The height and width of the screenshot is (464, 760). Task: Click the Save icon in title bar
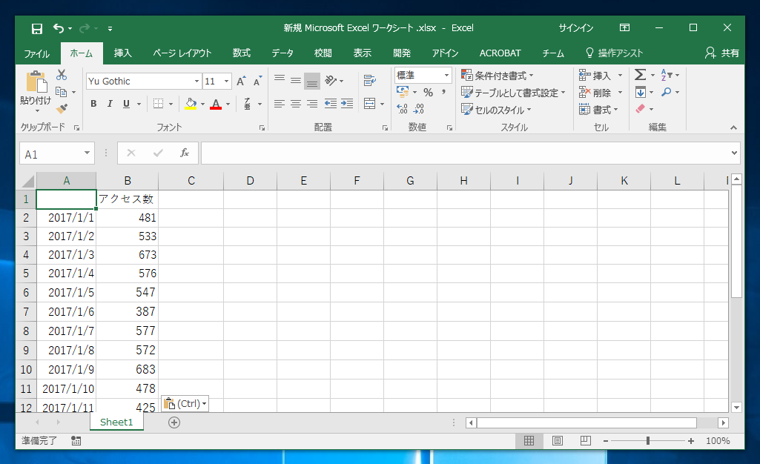(x=37, y=28)
